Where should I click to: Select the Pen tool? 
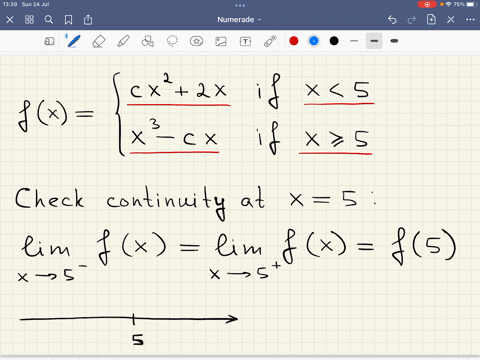point(73,41)
